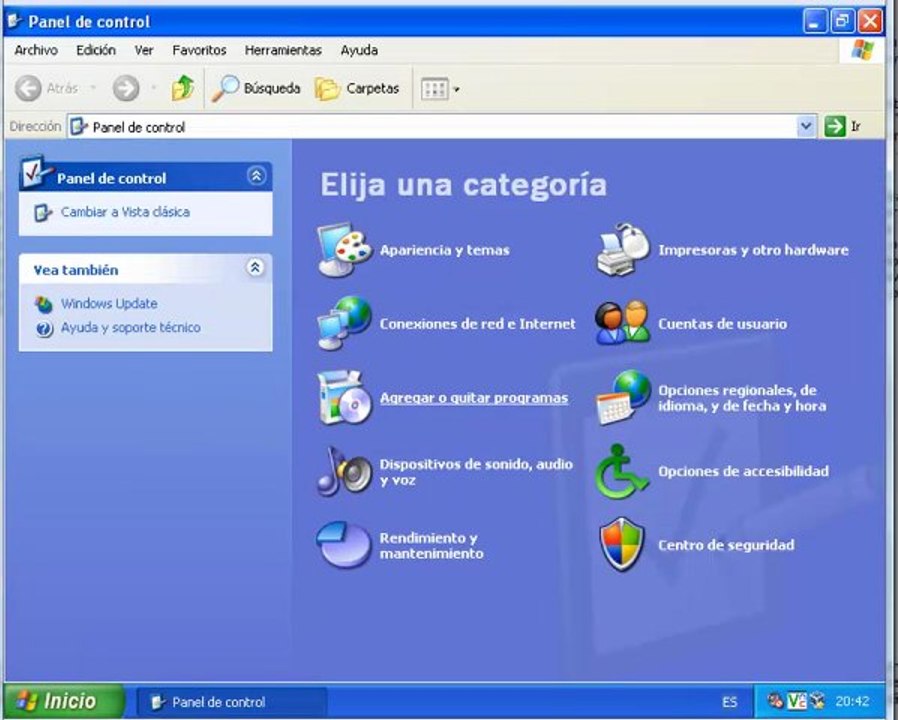Open Centro de seguridad link
The width and height of the screenshot is (898, 720).
tap(726, 545)
